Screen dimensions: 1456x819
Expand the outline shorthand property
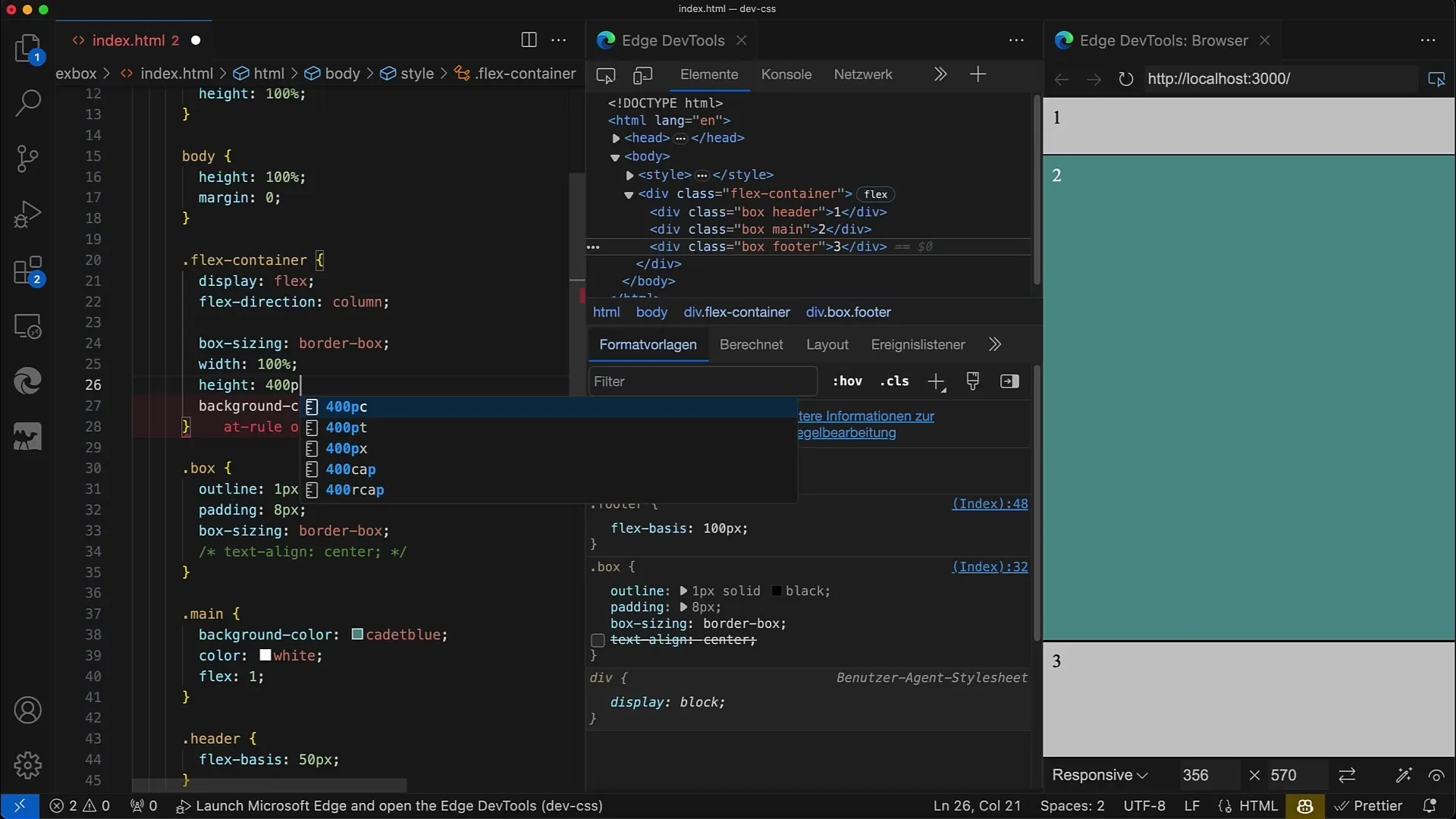tap(684, 591)
